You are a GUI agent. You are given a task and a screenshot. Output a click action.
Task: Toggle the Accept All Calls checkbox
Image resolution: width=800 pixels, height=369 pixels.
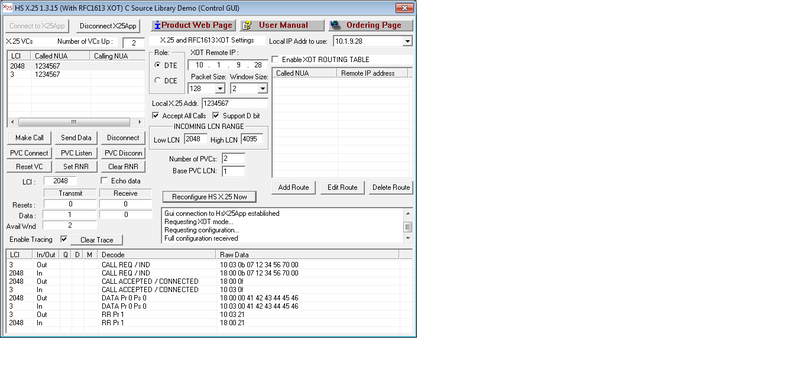point(156,116)
